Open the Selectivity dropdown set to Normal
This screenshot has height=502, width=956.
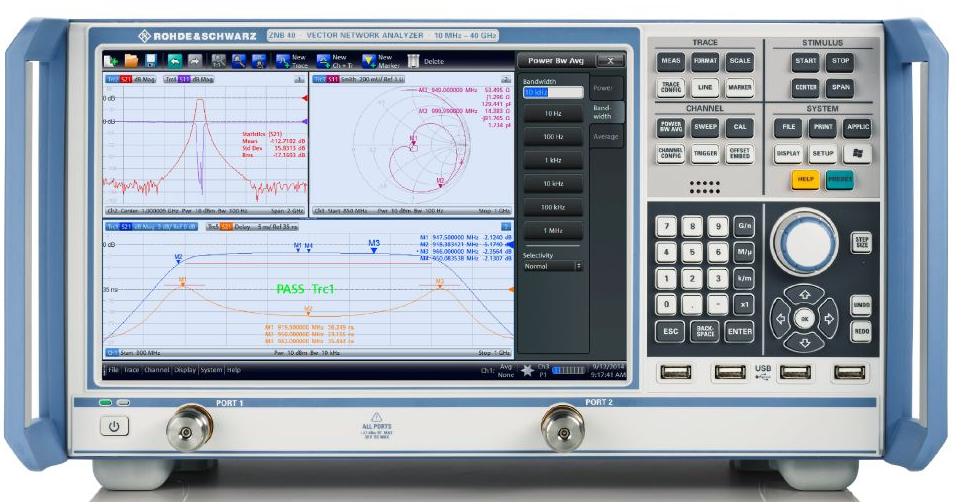pos(552,266)
